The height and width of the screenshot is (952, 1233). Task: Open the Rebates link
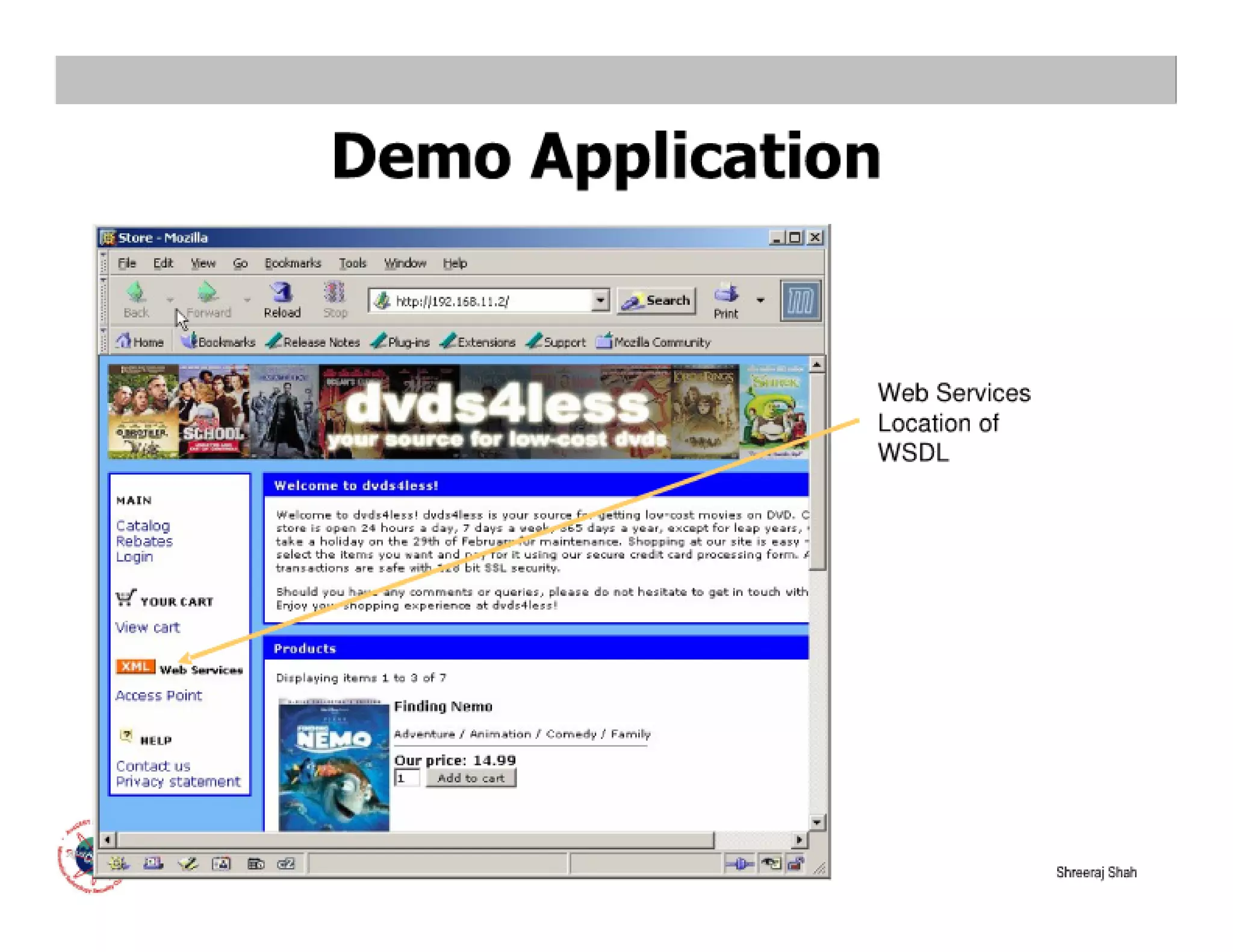144,541
